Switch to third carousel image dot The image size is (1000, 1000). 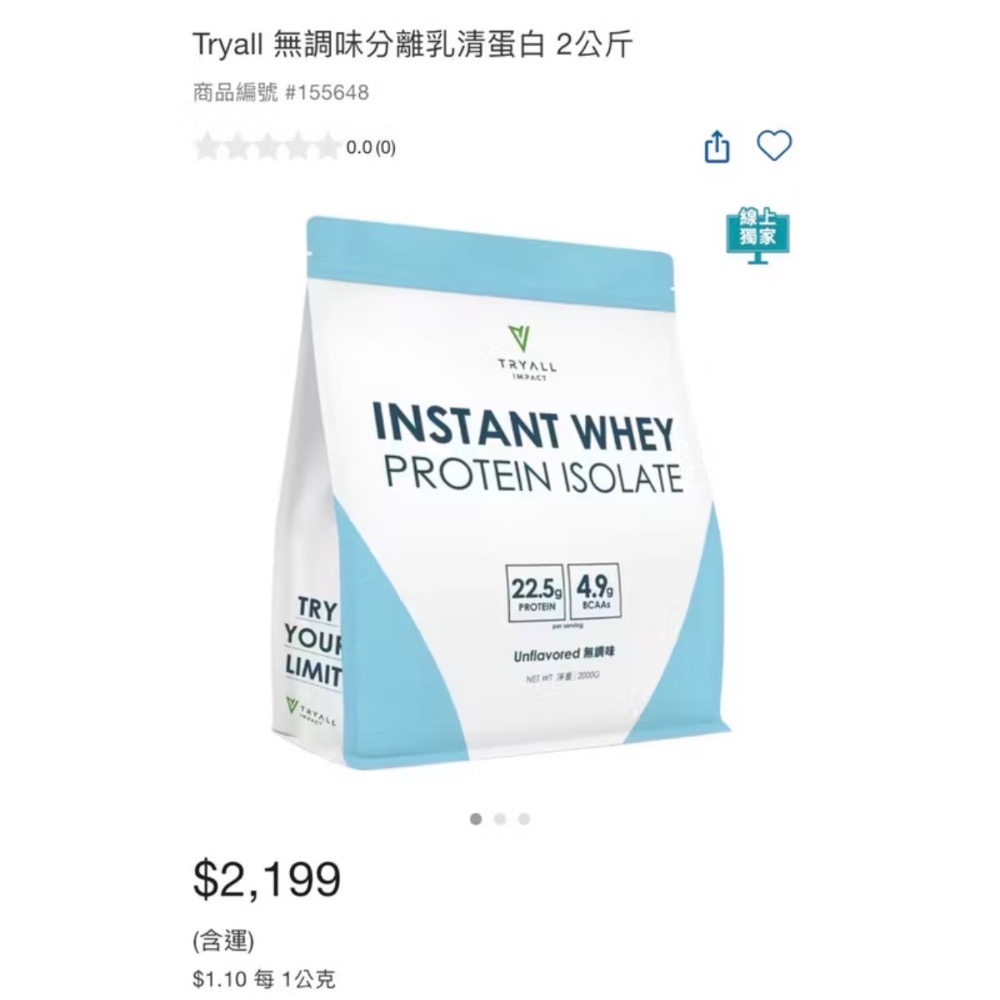coord(524,819)
